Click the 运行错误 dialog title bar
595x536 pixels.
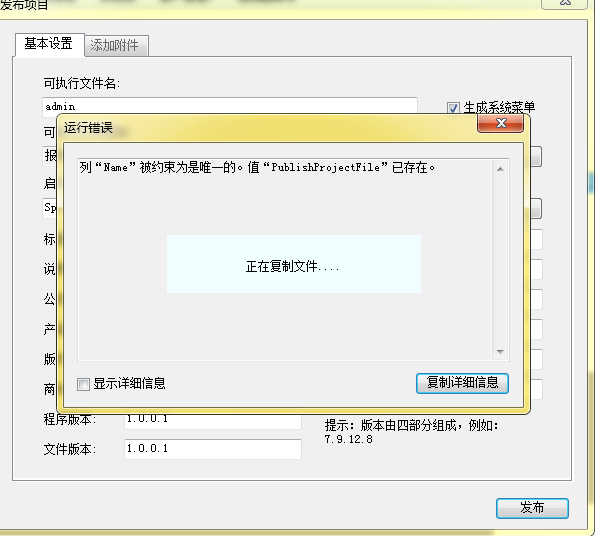(266, 127)
